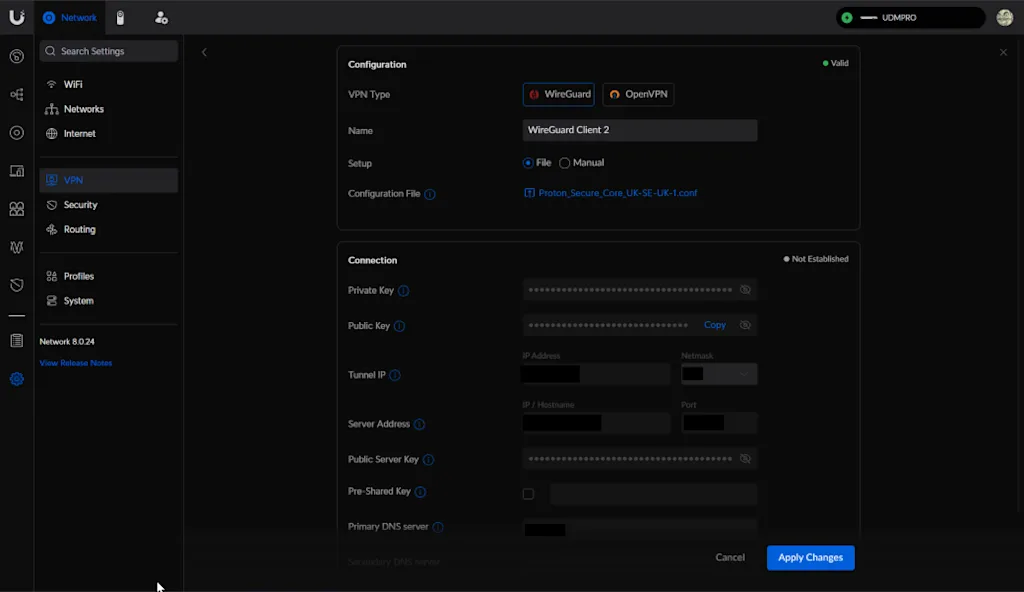This screenshot has width=1024, height=592.
Task: Show Public Server Key info tooltip
Action: pos(428,460)
